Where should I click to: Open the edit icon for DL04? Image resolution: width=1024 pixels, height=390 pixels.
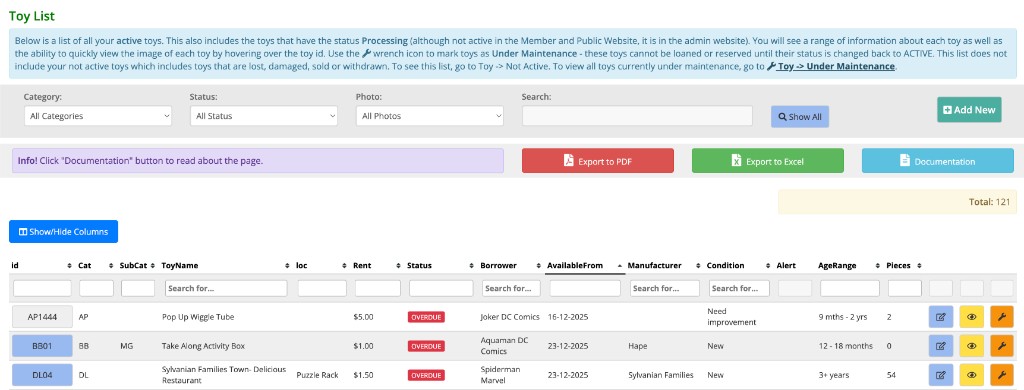pos(940,374)
